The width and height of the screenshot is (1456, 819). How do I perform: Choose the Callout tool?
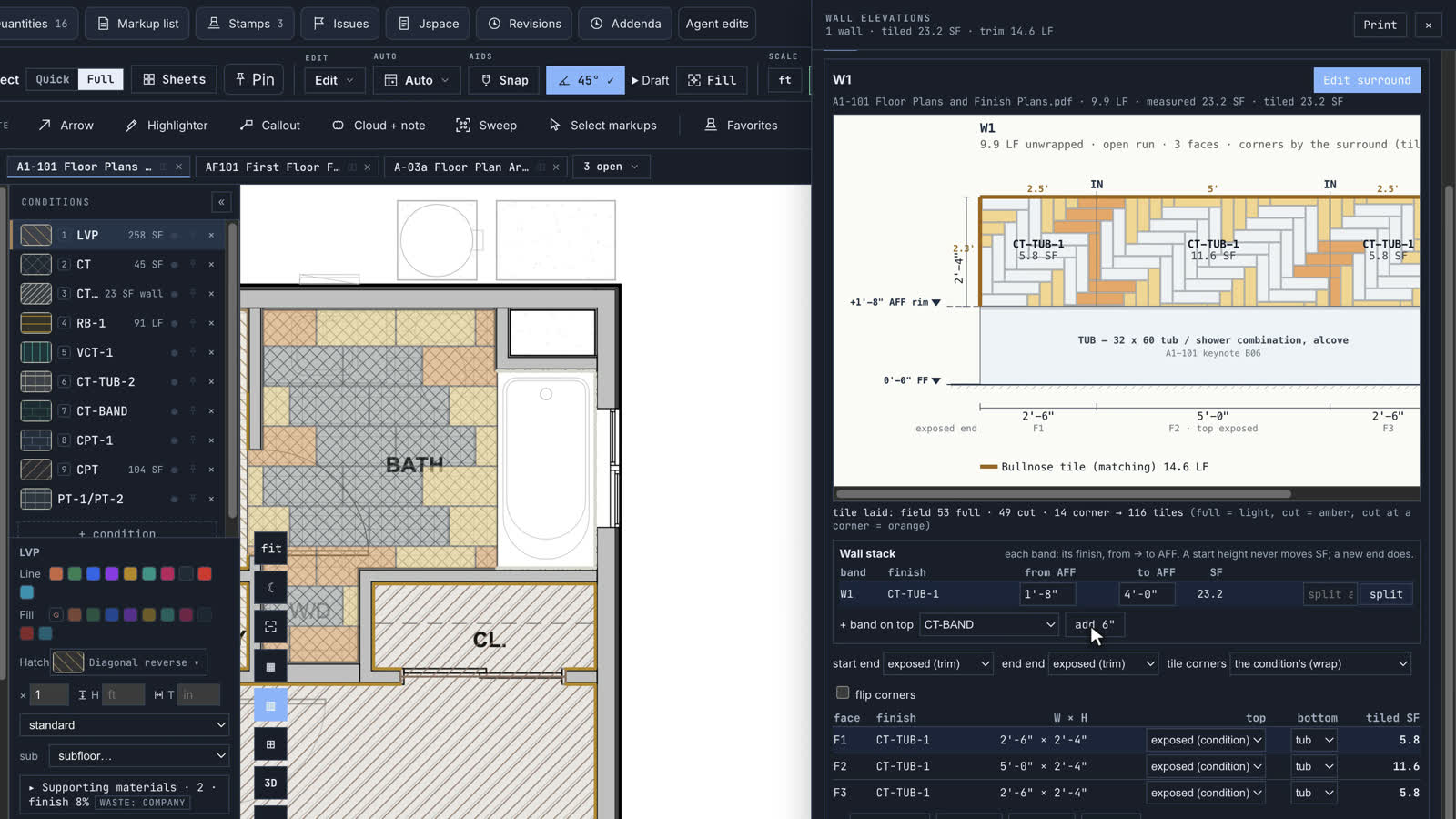[x=270, y=126]
